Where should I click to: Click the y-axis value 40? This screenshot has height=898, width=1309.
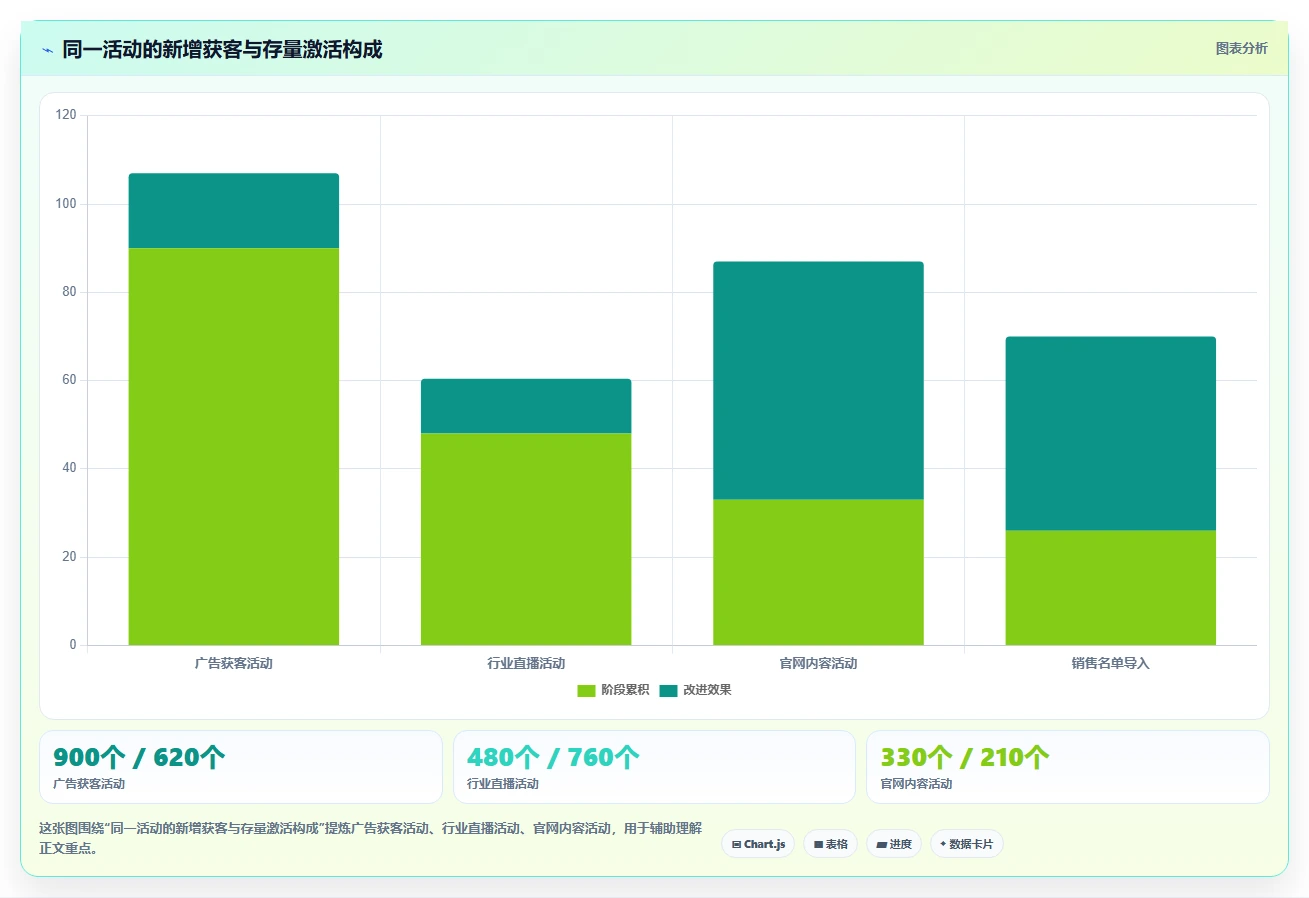[69, 468]
